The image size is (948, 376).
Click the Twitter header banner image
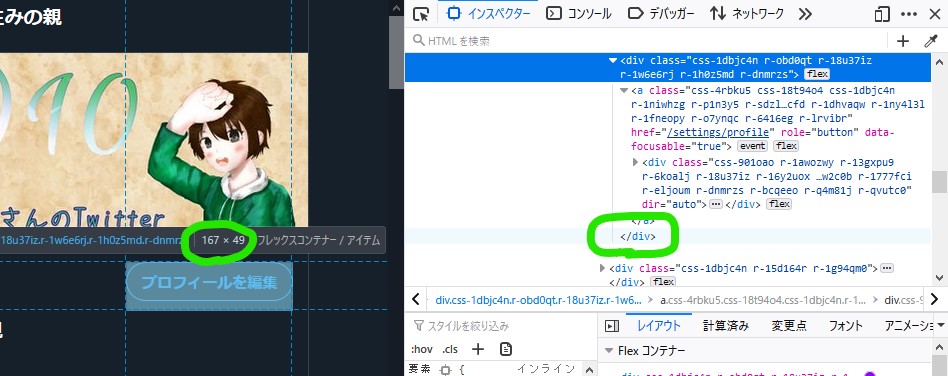pos(154,140)
